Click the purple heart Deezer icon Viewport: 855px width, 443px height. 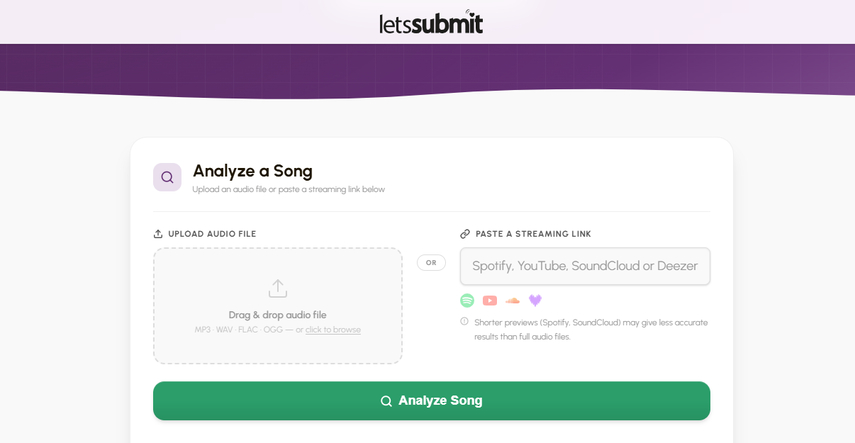(535, 301)
